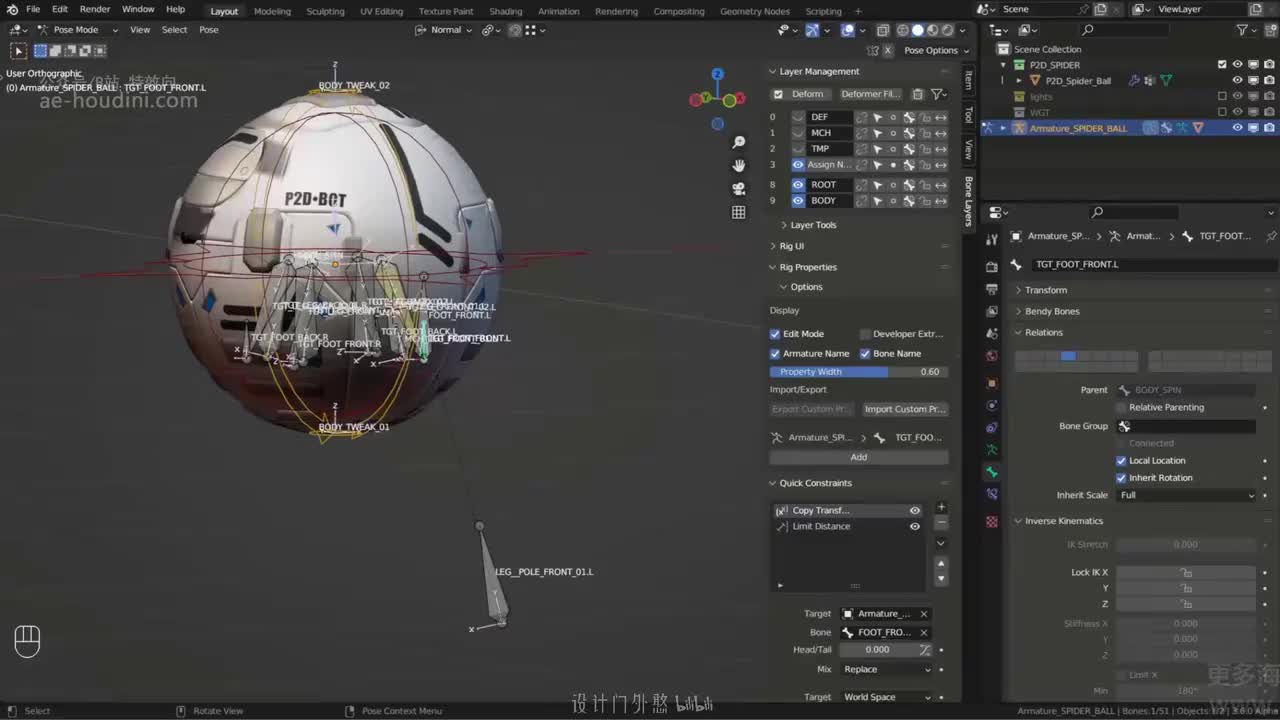Select solid viewport shading

tap(918, 30)
